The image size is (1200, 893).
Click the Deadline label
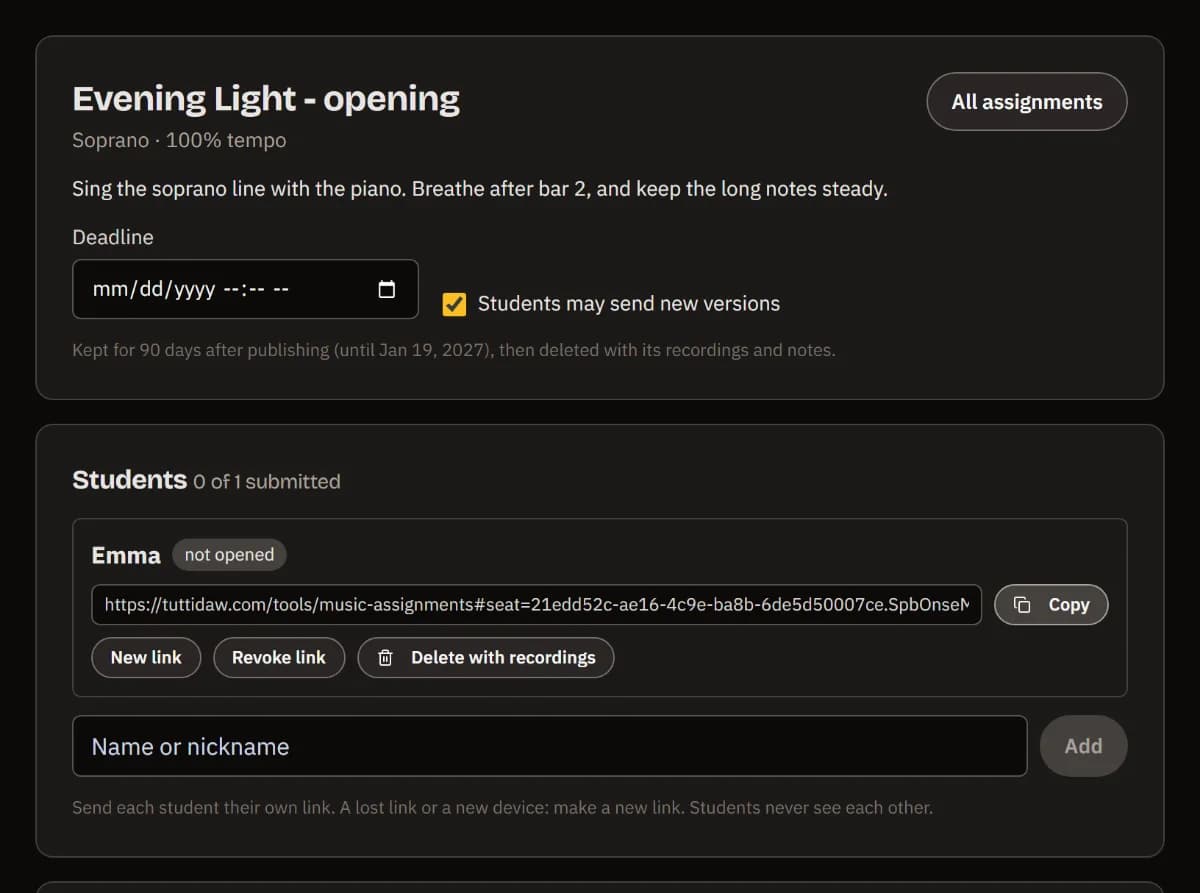coord(113,238)
